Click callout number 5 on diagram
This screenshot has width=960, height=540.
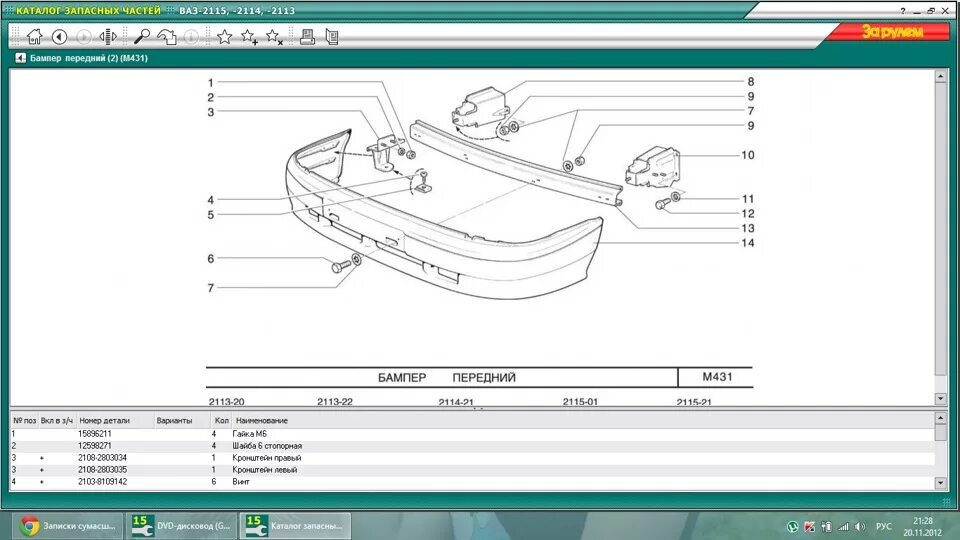click(211, 215)
